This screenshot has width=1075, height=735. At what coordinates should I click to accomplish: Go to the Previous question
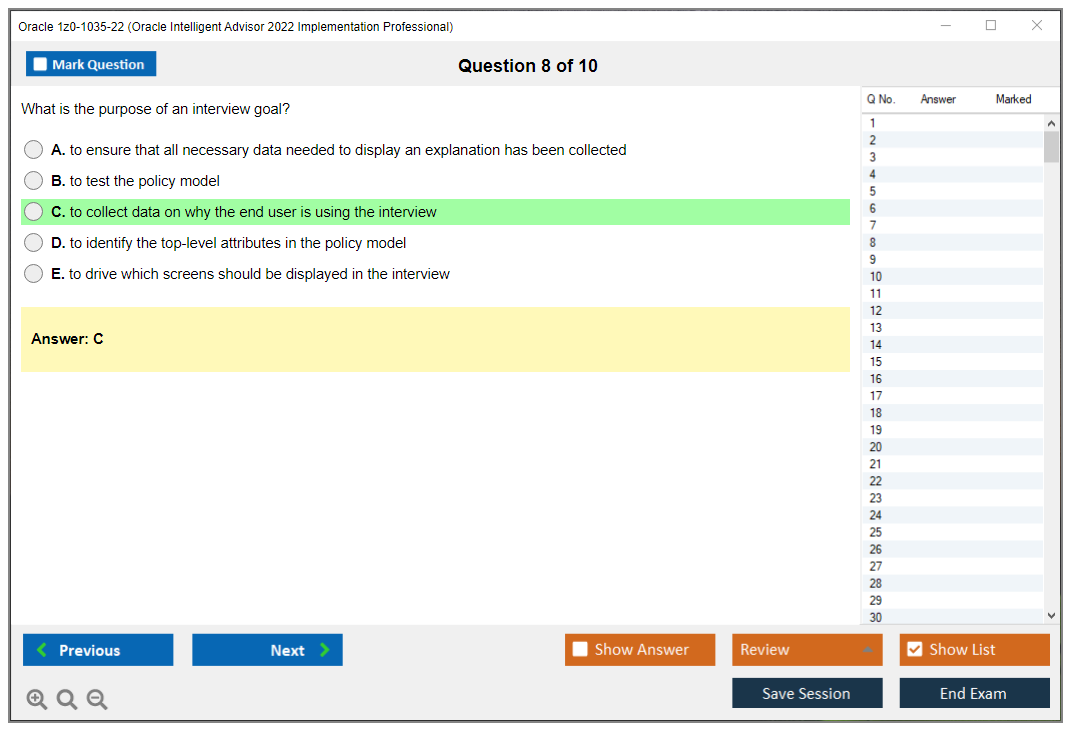(x=97, y=650)
